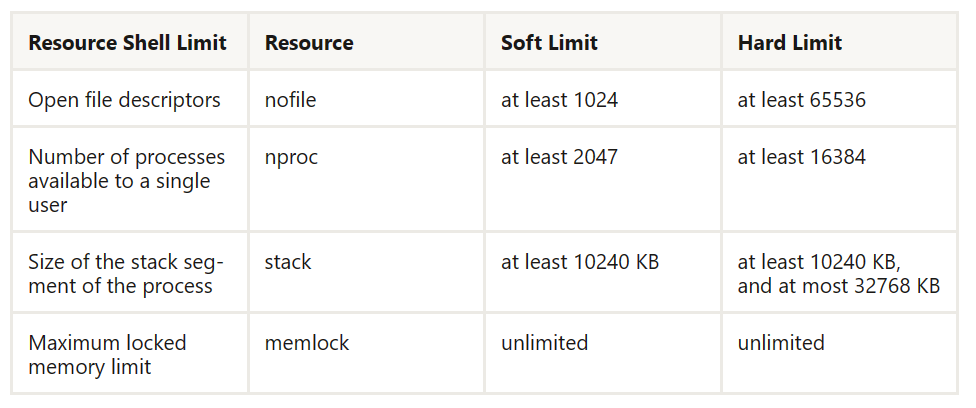Image resolution: width=976 pixels, height=408 pixels.
Task: Click the Soft Limit column header
Action: (x=549, y=43)
